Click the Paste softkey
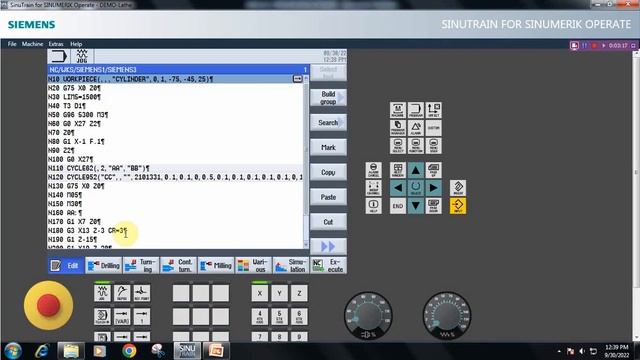 click(328, 197)
